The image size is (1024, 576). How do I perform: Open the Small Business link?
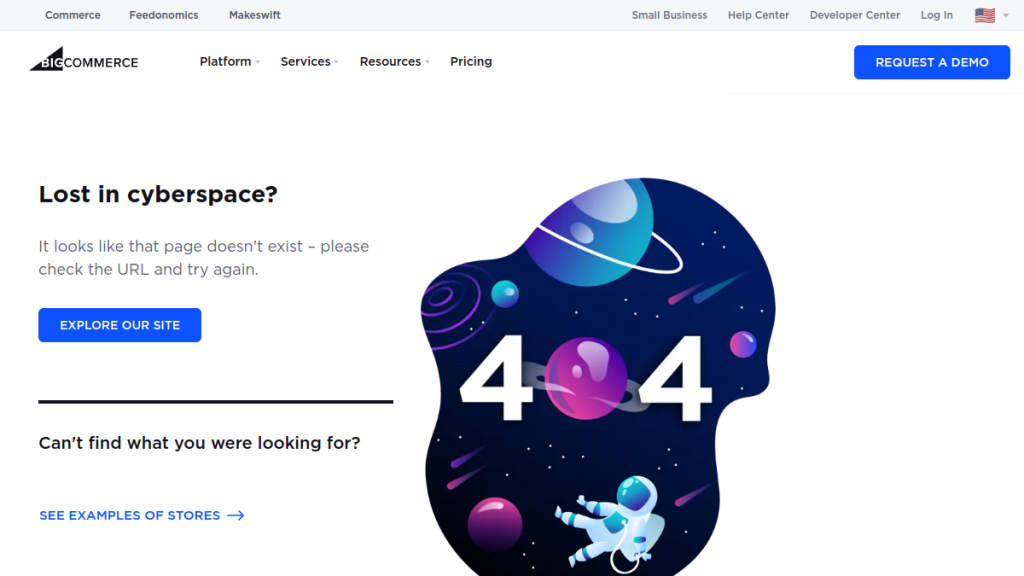[669, 15]
